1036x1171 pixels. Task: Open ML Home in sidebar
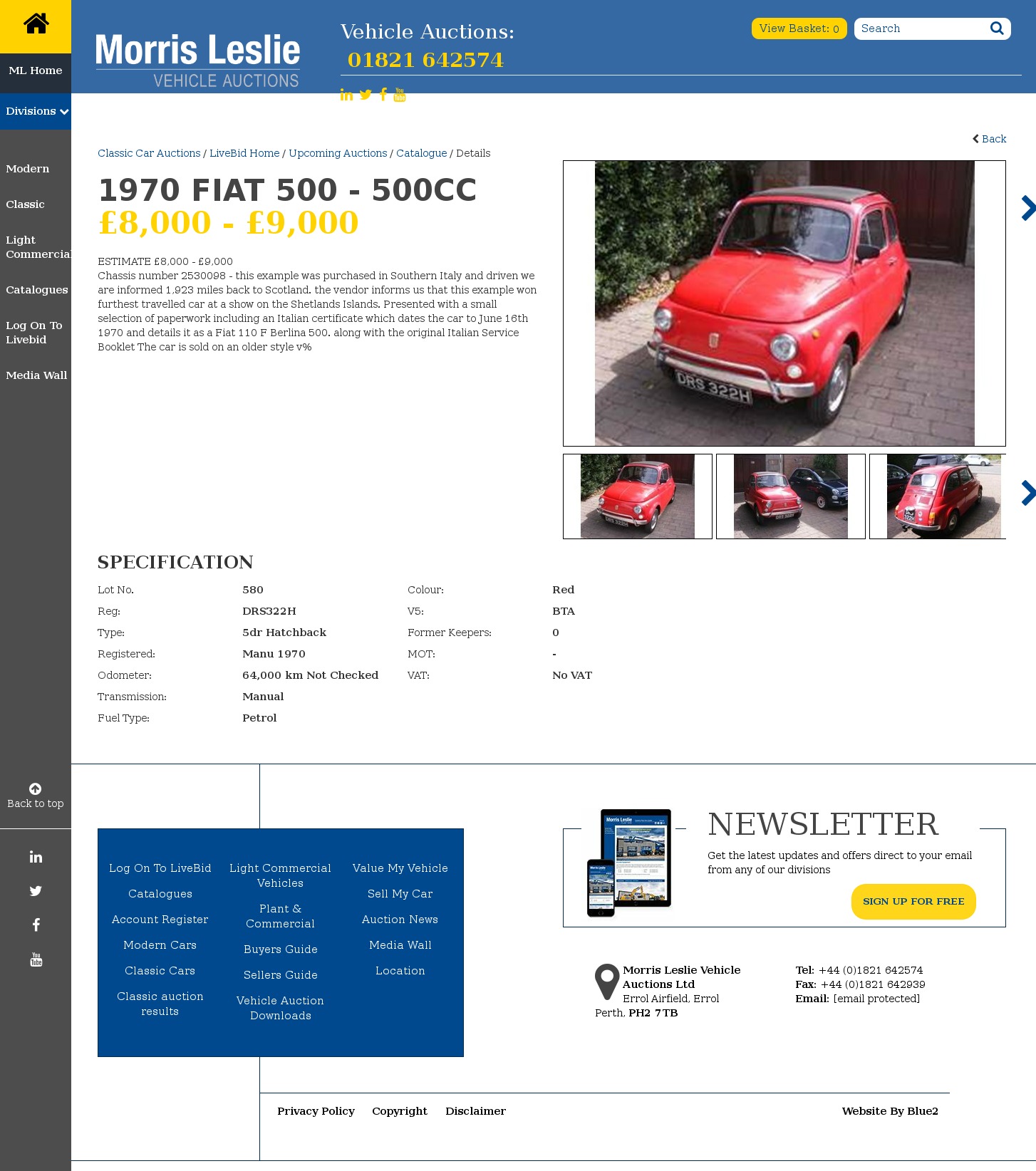pyautogui.click(x=36, y=71)
